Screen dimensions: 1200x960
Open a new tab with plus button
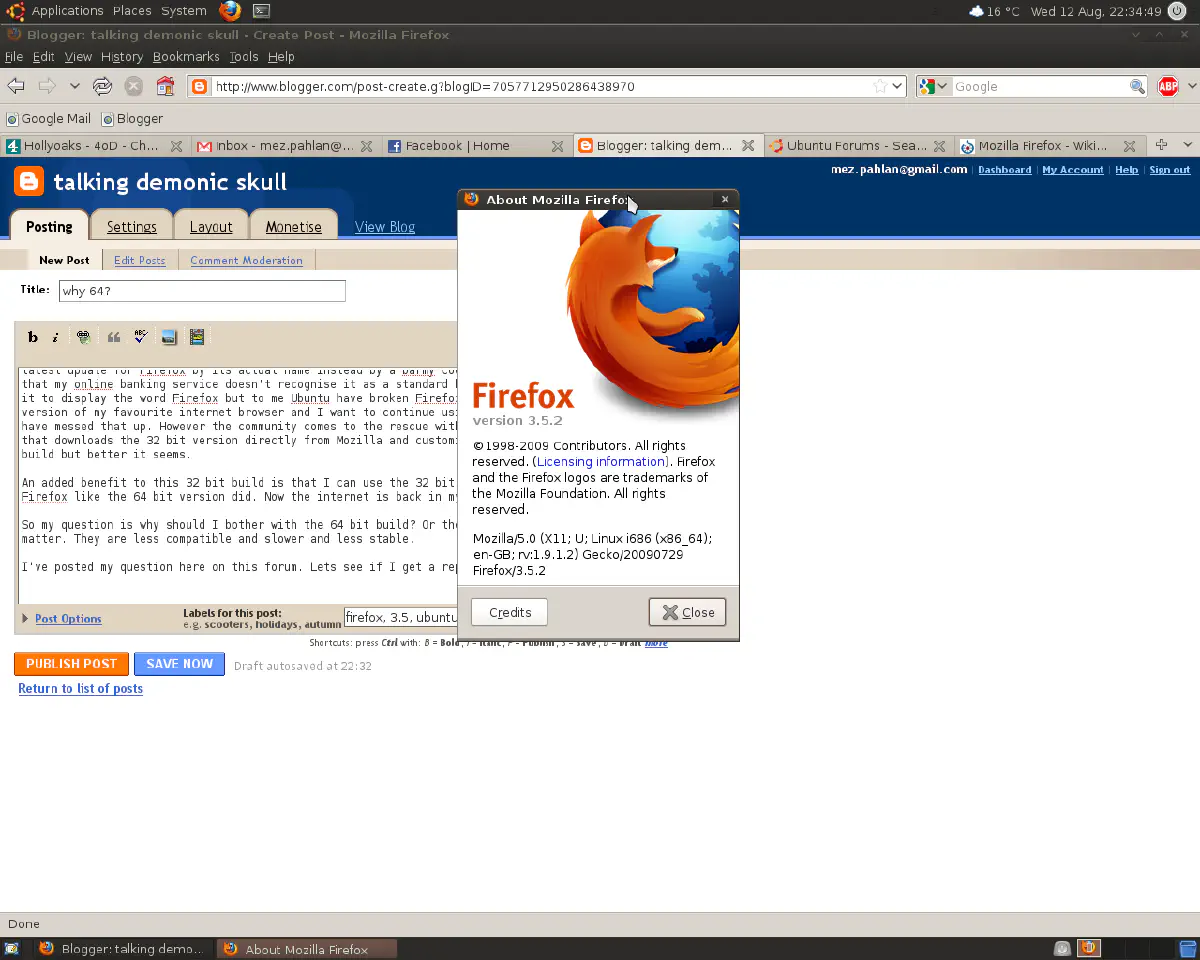(1161, 145)
